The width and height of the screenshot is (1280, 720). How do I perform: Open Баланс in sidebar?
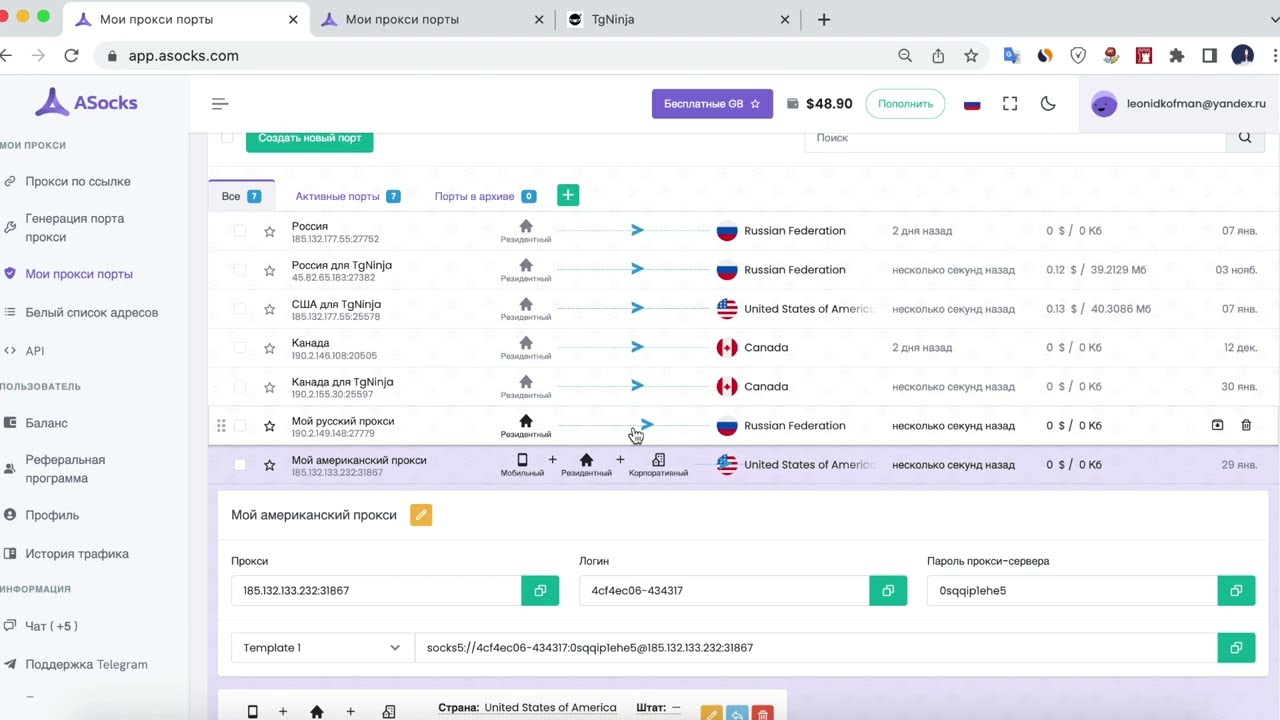coord(47,423)
